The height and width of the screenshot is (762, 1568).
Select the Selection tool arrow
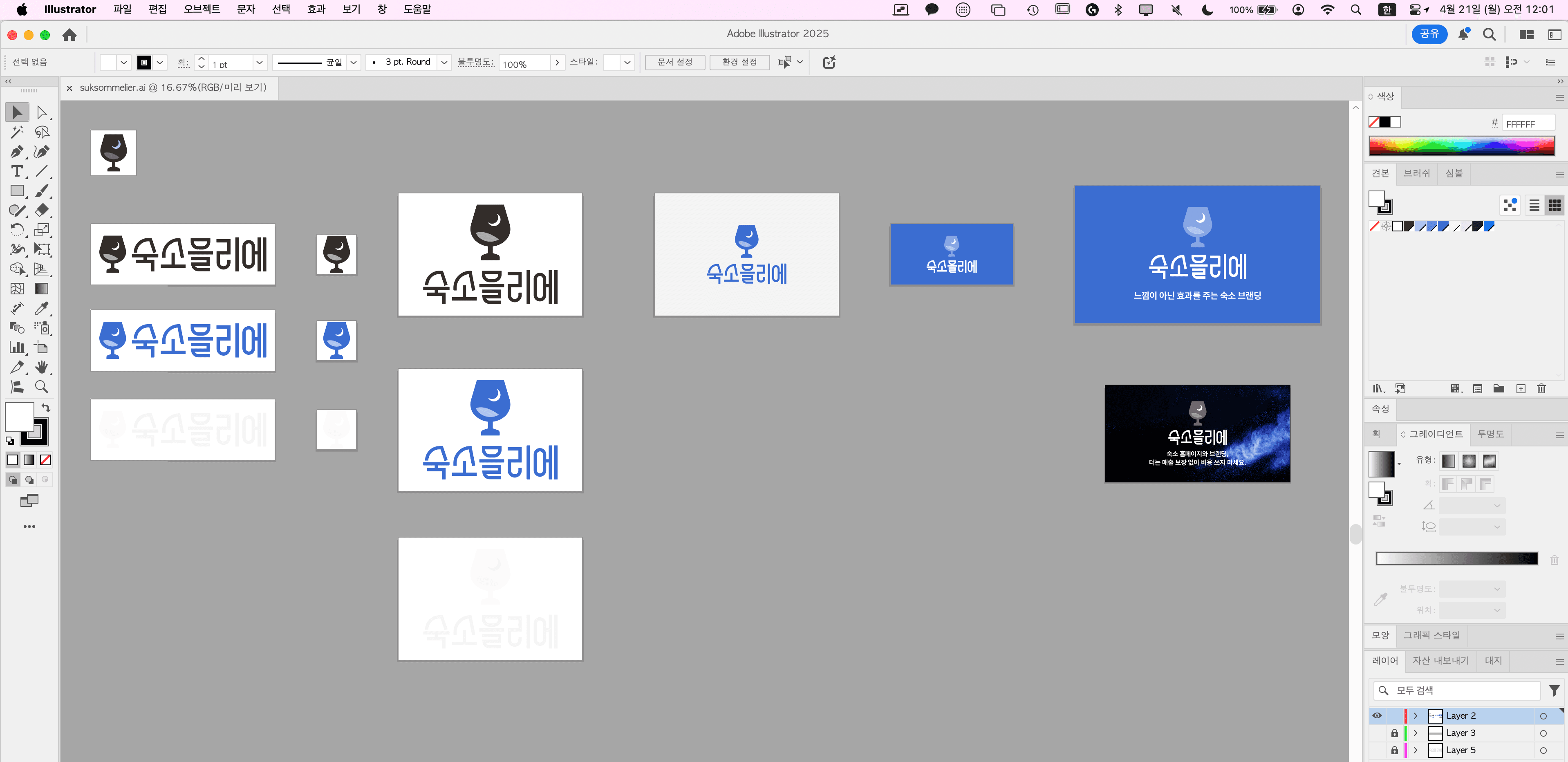[x=17, y=112]
